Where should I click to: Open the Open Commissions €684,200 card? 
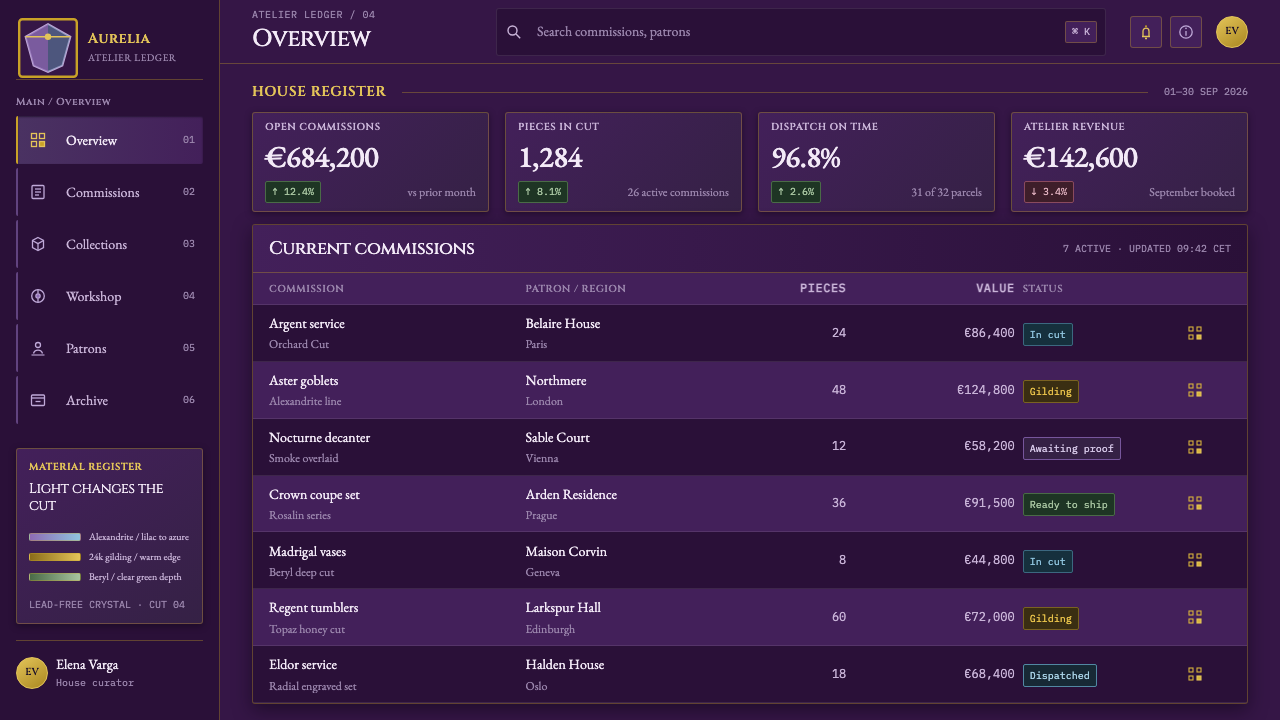click(x=370, y=162)
